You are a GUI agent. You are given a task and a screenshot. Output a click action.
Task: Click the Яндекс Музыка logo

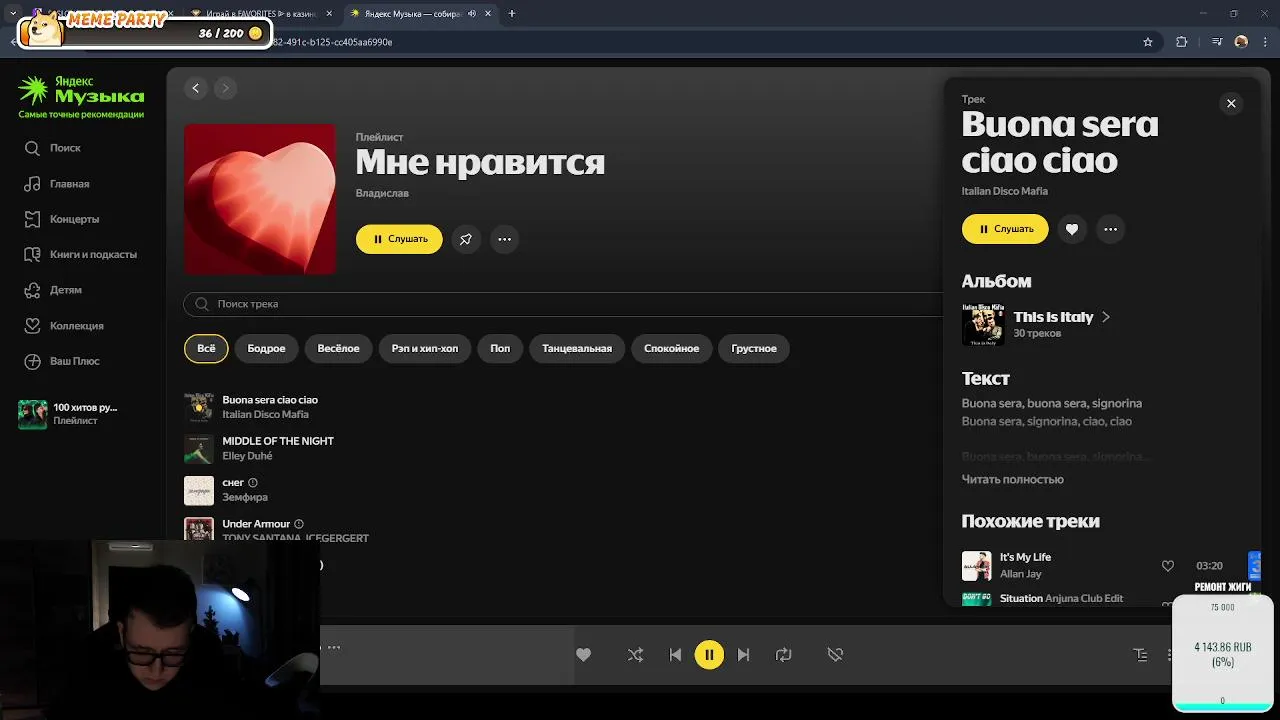pos(81,91)
